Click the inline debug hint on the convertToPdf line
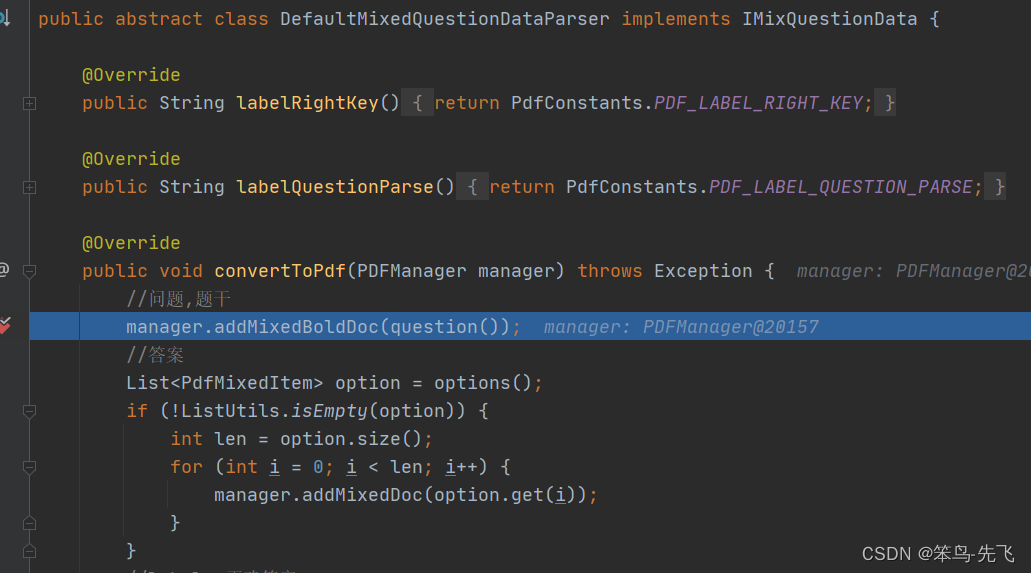Image resolution: width=1031 pixels, height=573 pixels. point(913,271)
